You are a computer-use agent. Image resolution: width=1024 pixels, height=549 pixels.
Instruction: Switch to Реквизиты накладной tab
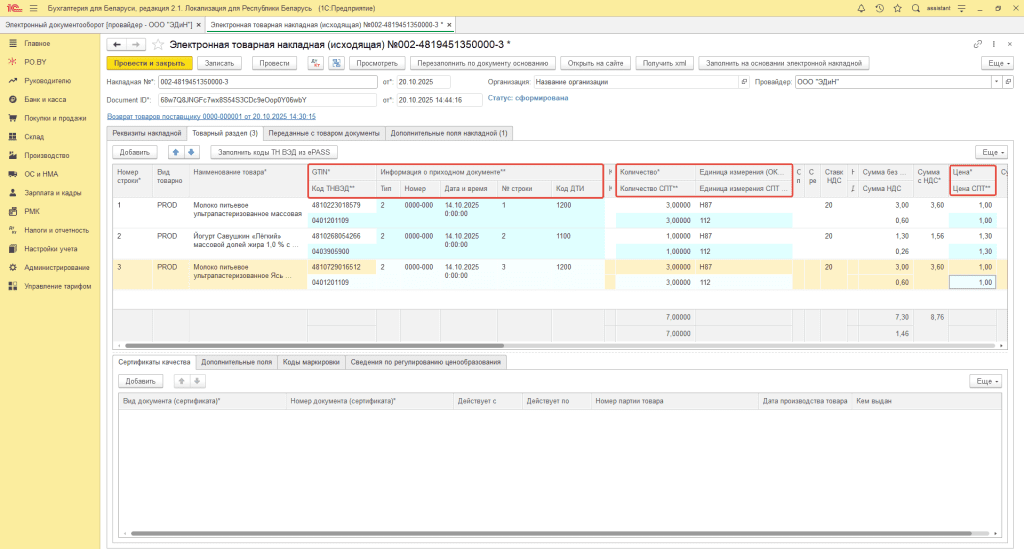click(x=146, y=133)
